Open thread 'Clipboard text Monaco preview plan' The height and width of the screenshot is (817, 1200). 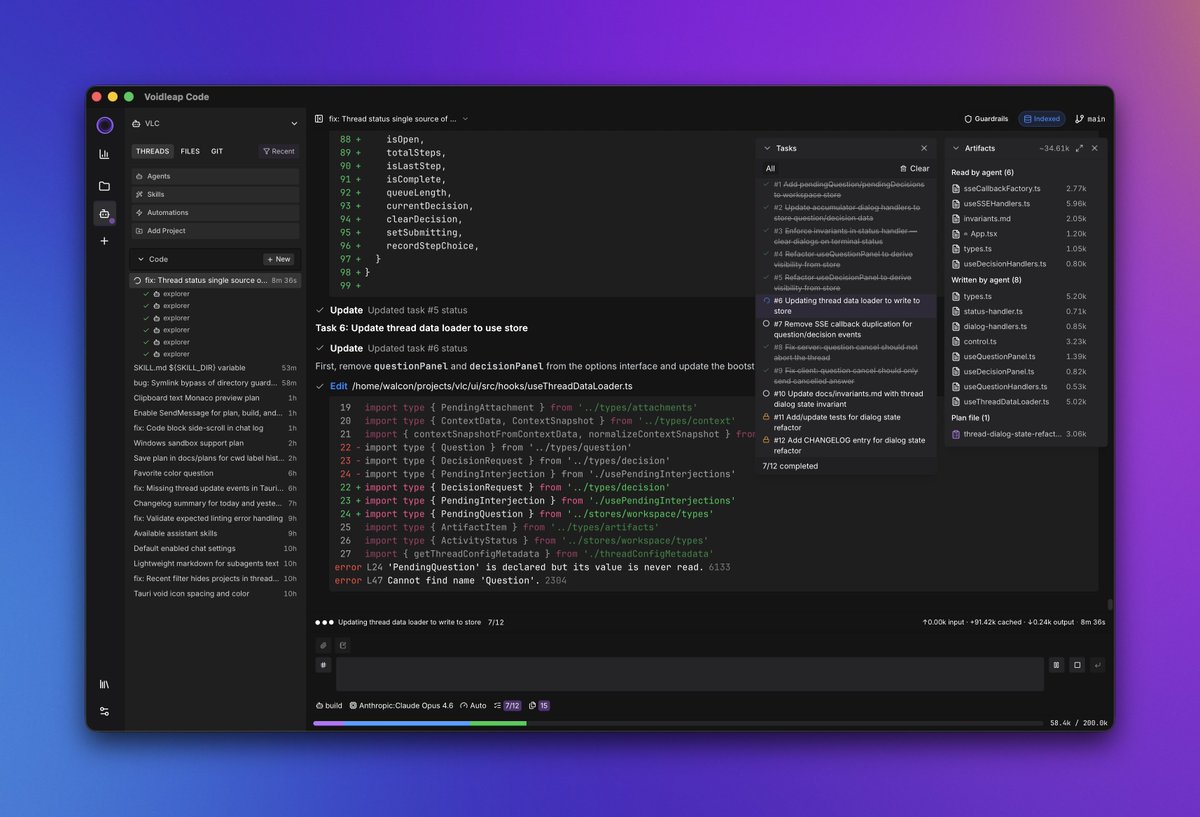pos(215,398)
